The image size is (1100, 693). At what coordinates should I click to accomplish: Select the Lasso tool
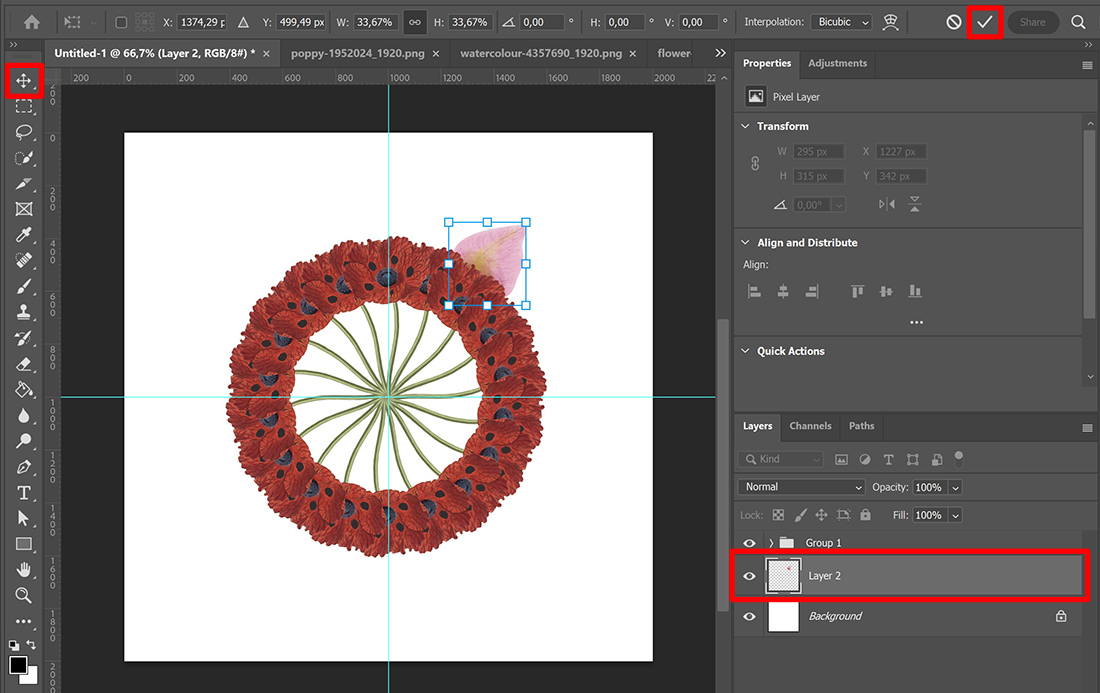(x=24, y=132)
